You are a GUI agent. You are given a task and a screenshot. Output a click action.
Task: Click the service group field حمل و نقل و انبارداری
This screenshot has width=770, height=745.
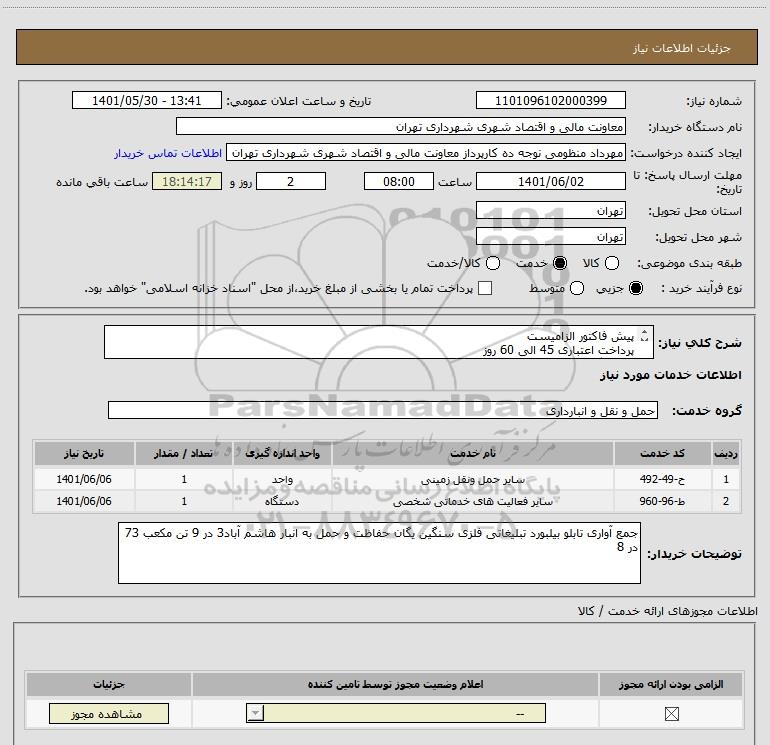coord(383,411)
